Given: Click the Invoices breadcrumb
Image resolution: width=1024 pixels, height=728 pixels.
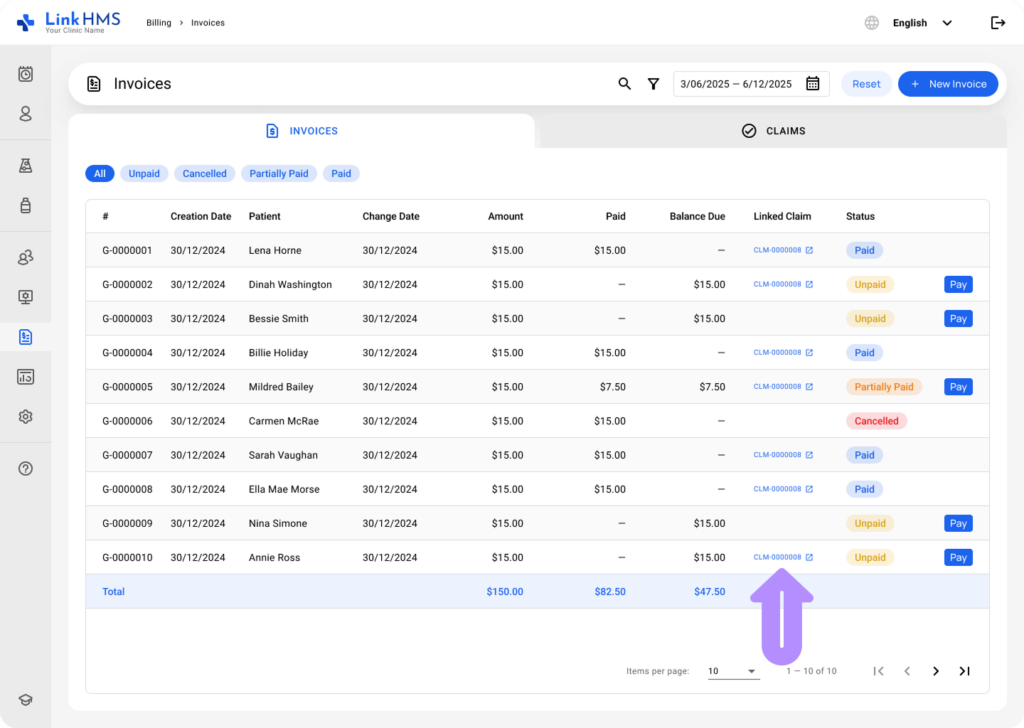Looking at the screenshot, I should coord(208,23).
